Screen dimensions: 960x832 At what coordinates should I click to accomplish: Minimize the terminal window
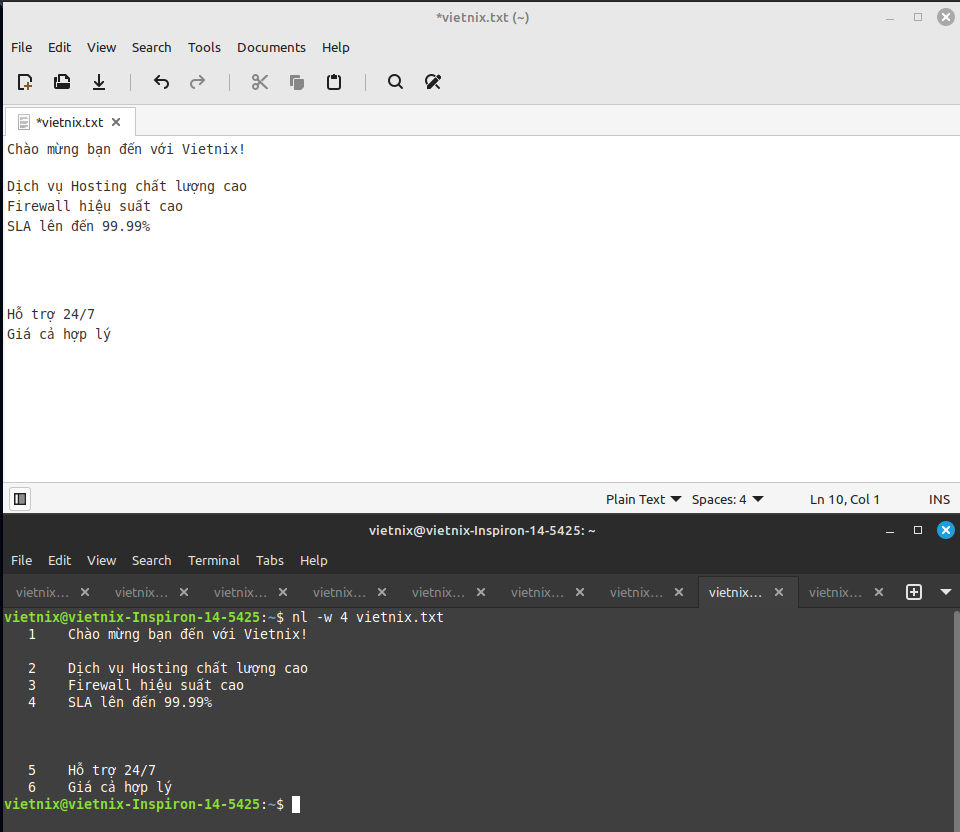tap(890, 530)
